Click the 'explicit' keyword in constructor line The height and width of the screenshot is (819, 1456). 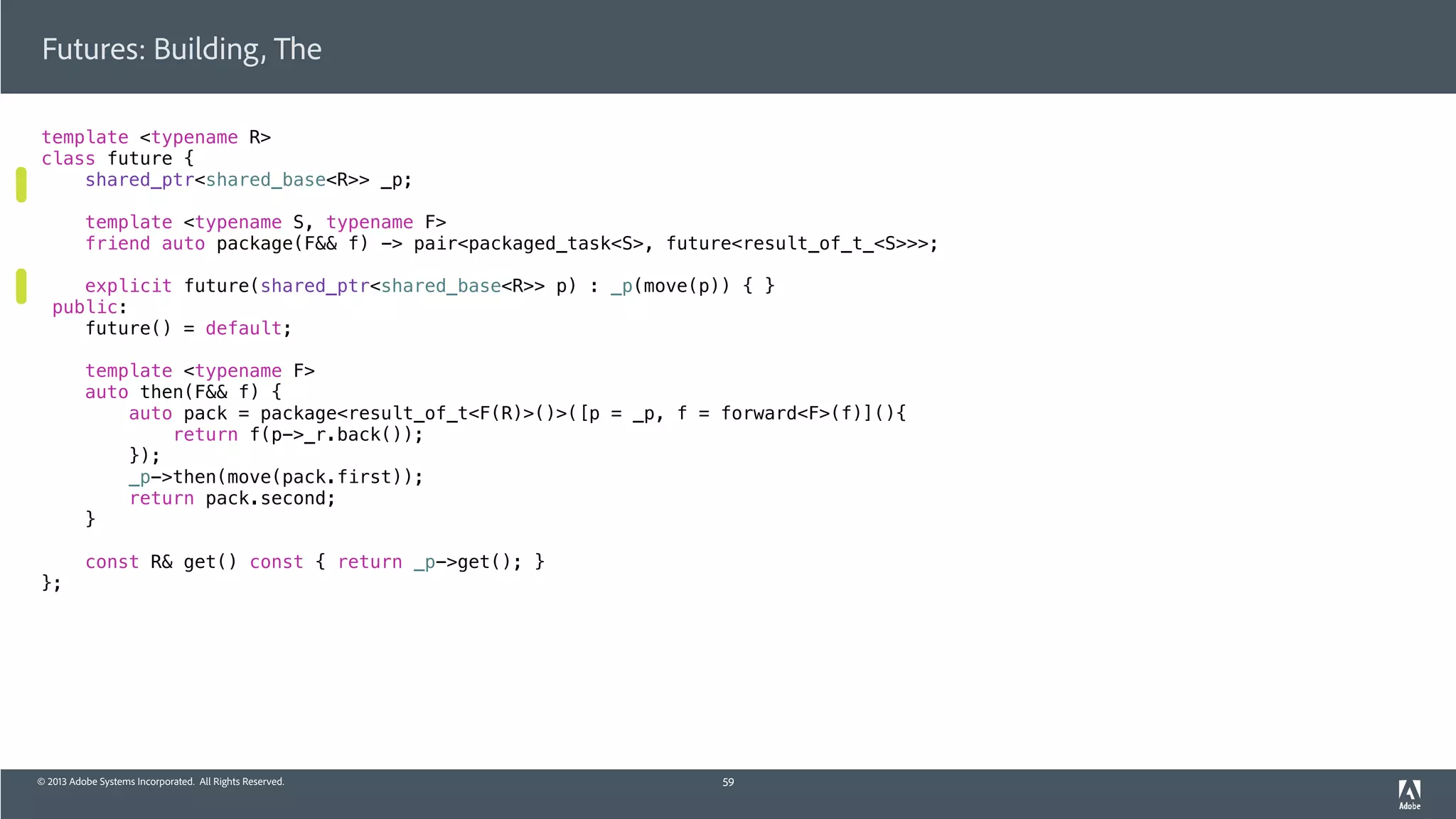[128, 286]
